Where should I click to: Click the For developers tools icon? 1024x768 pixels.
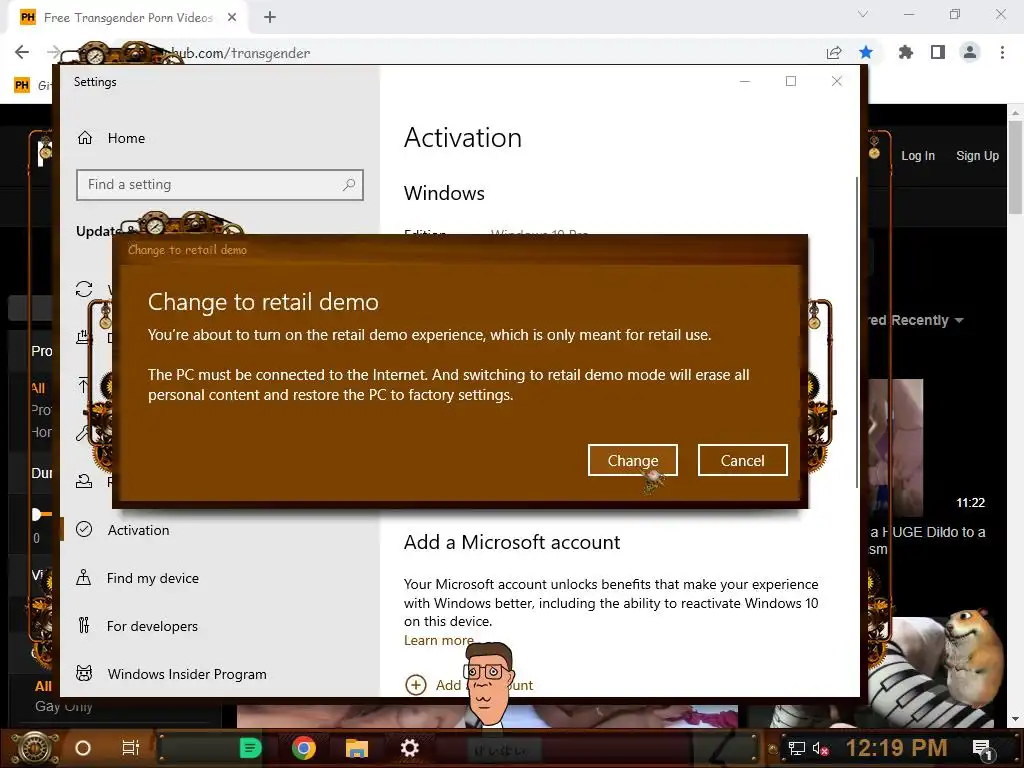point(84,626)
